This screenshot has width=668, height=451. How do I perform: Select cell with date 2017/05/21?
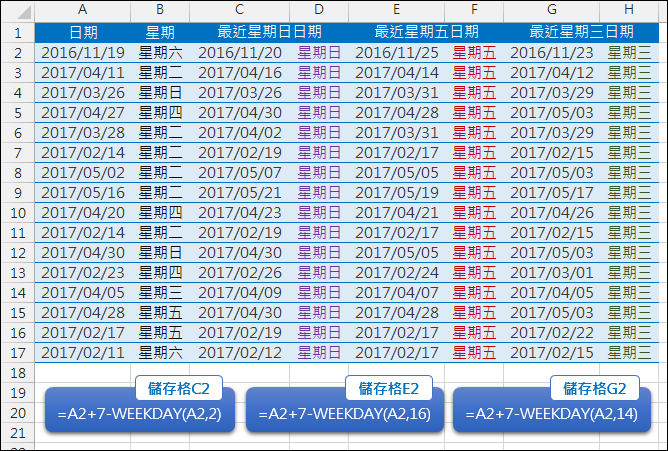240,193
